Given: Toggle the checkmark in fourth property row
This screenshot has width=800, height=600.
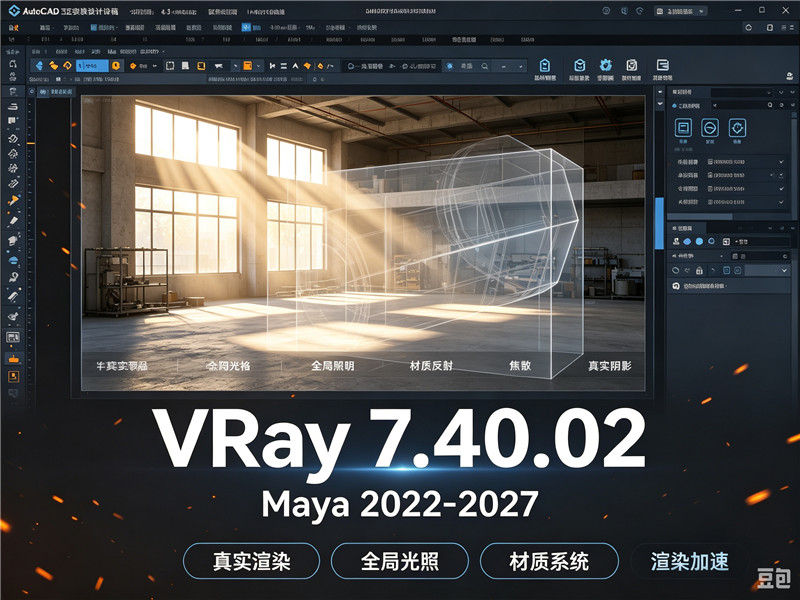Looking at the screenshot, I should 781,202.
